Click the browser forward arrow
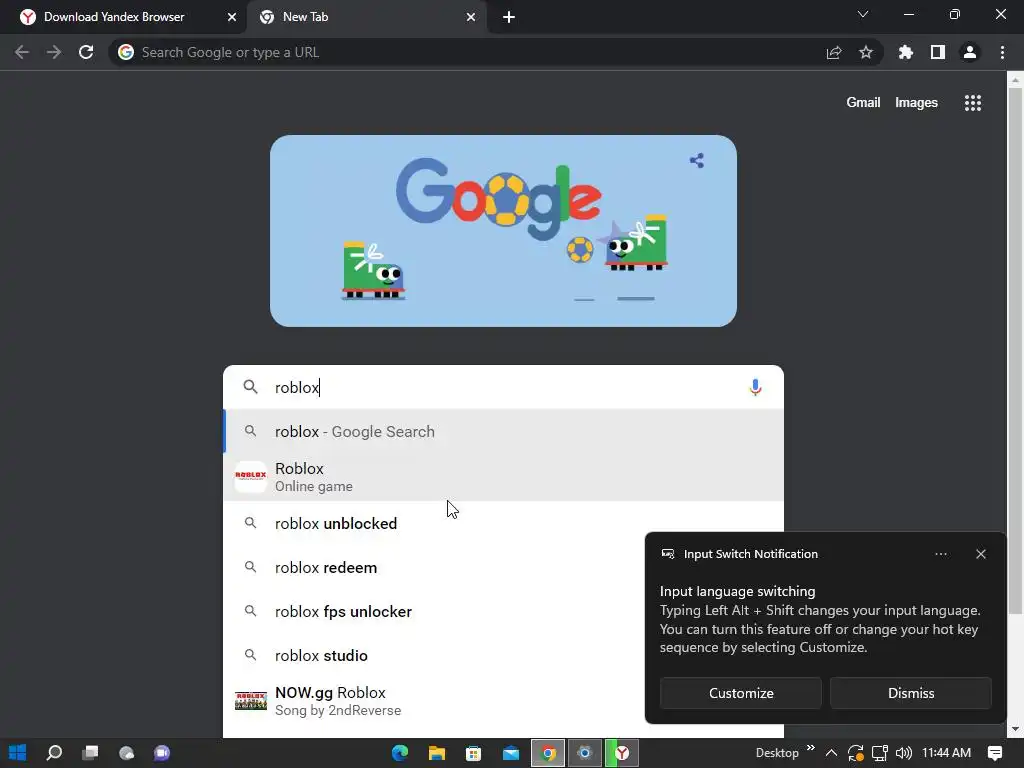This screenshot has height=768, width=1024. point(54,52)
